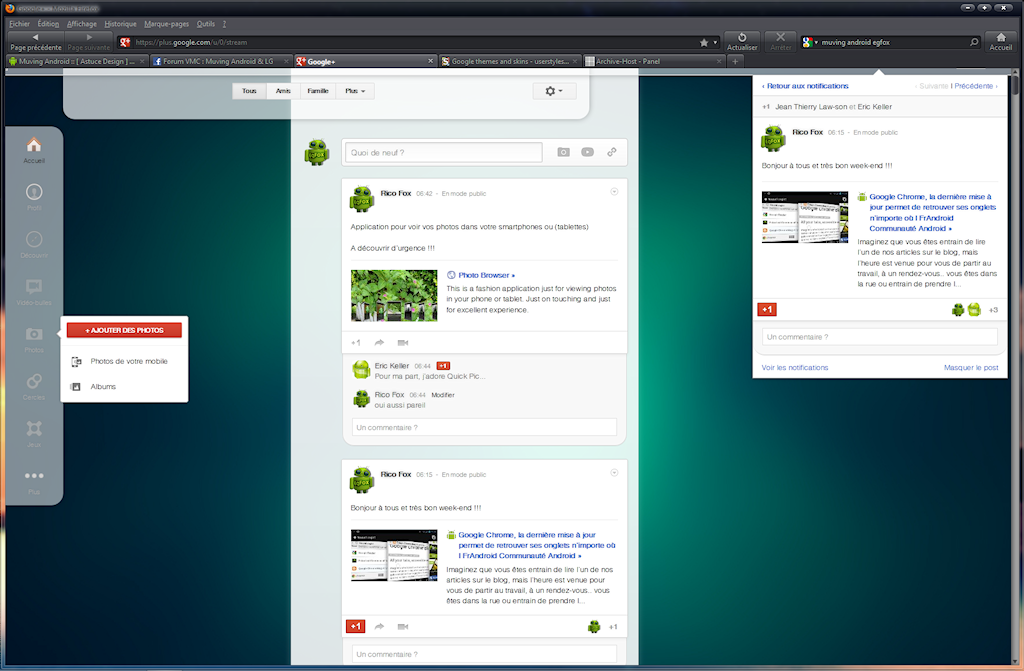The width and height of the screenshot is (1024, 671).
Task: Open the Vidéo-bulles sidebar icon
Action: point(34,286)
